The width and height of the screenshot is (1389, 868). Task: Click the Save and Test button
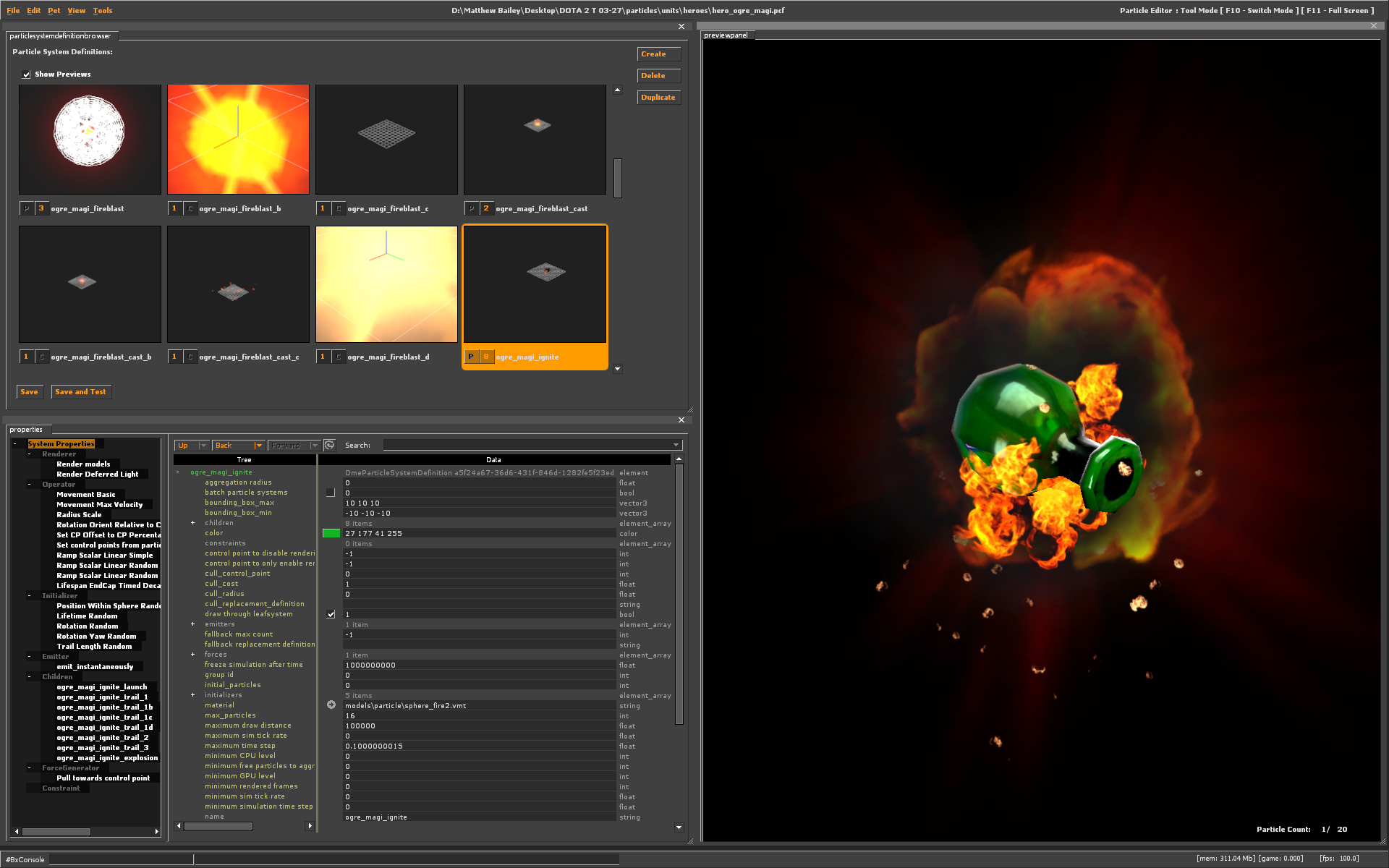pos(81,392)
